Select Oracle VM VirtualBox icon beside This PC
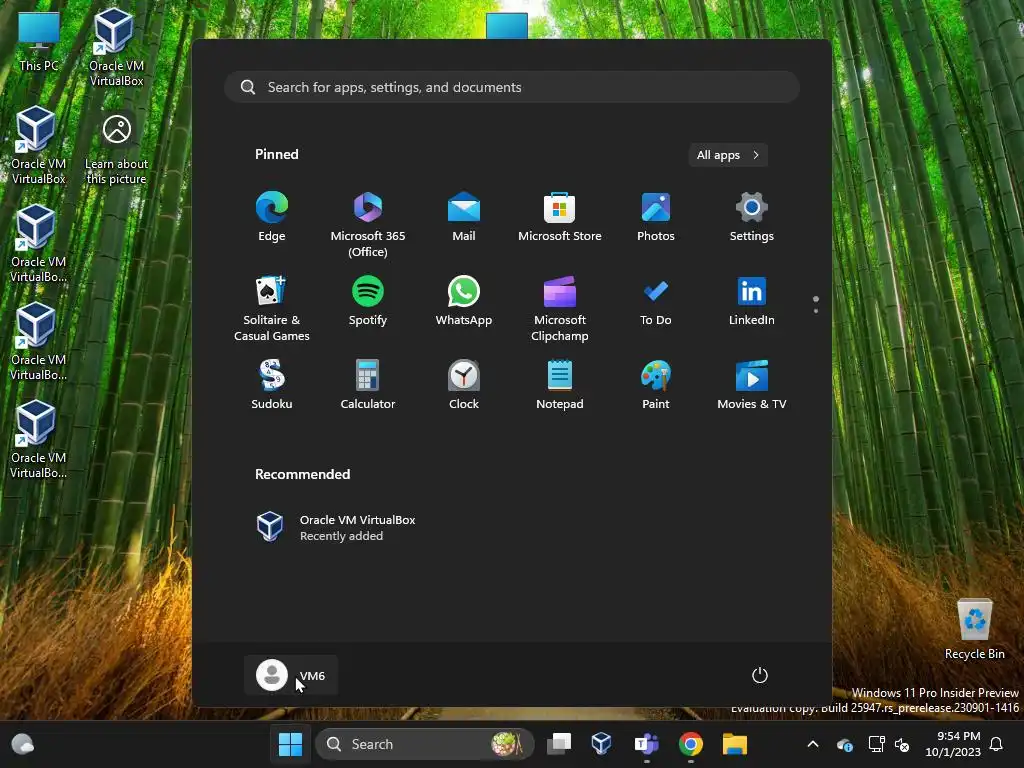This screenshot has height=768, width=1024. click(x=116, y=46)
